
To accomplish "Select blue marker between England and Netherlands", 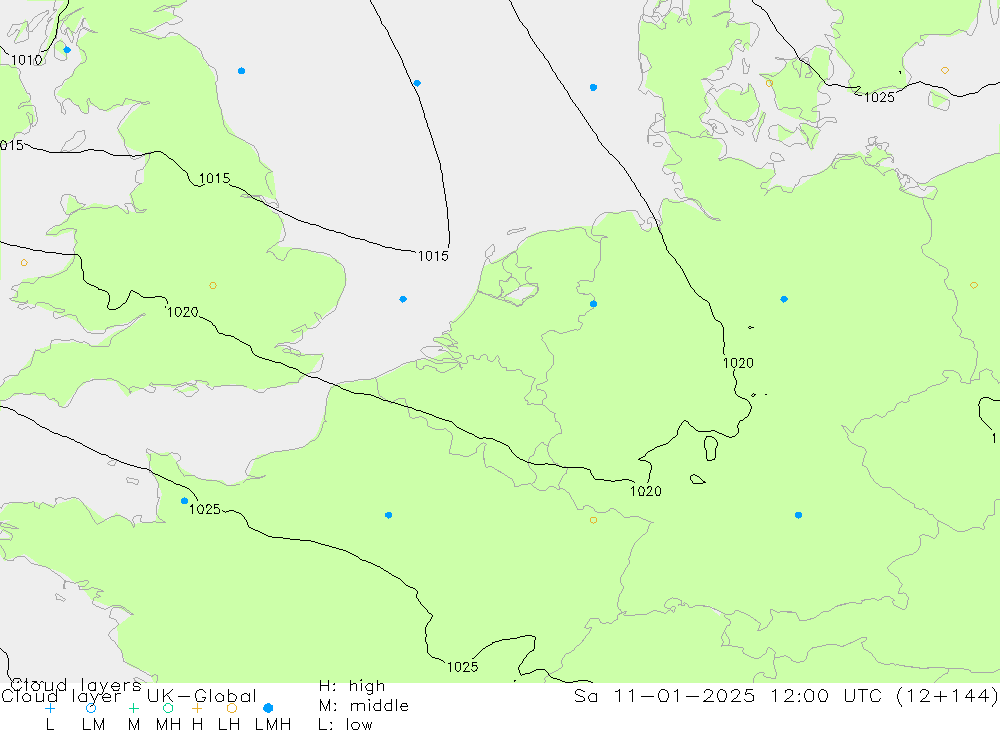I will (403, 299).
